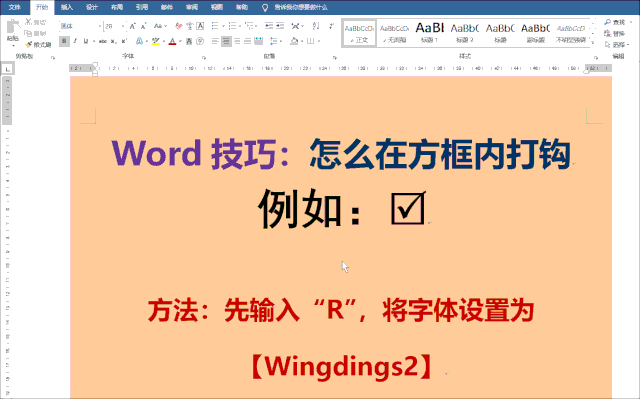Viewport: 640px width, 399px height.
Task: Click the Tell Me search field
Action: 301,7
